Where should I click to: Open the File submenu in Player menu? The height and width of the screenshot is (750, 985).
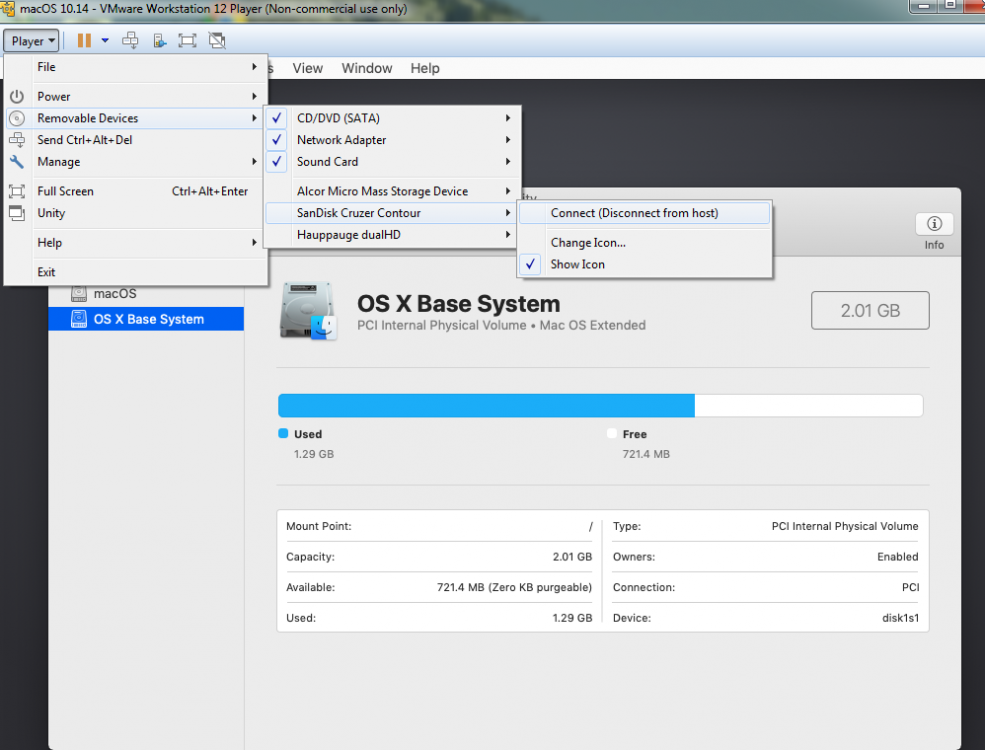click(136, 67)
